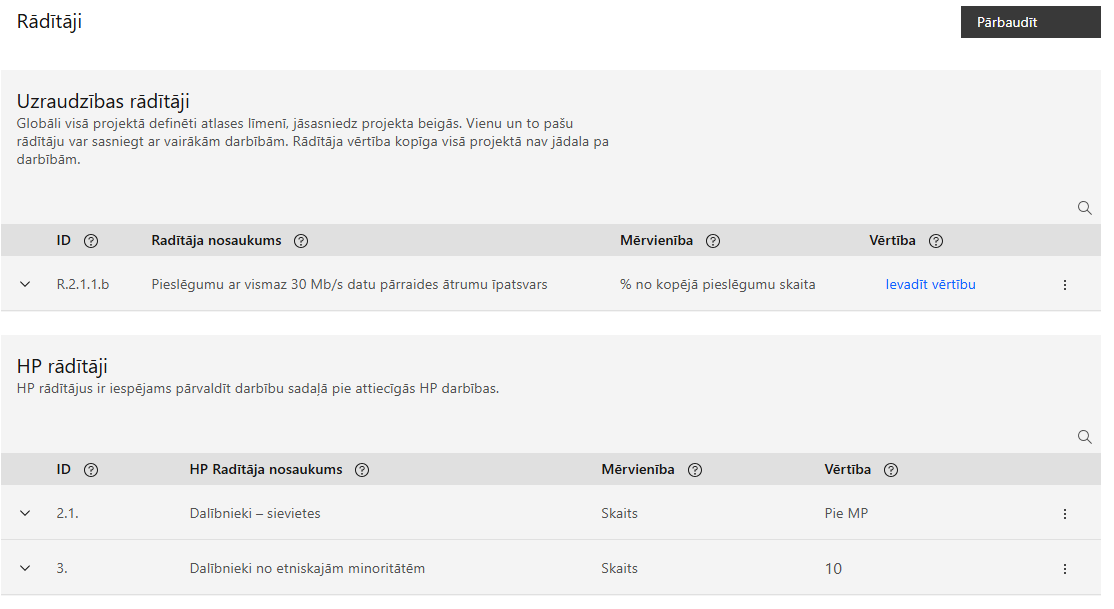Image resolution: width=1114 pixels, height=609 pixels.
Task: Show help for Mērvienība in Uzraudzības table
Action: point(713,241)
